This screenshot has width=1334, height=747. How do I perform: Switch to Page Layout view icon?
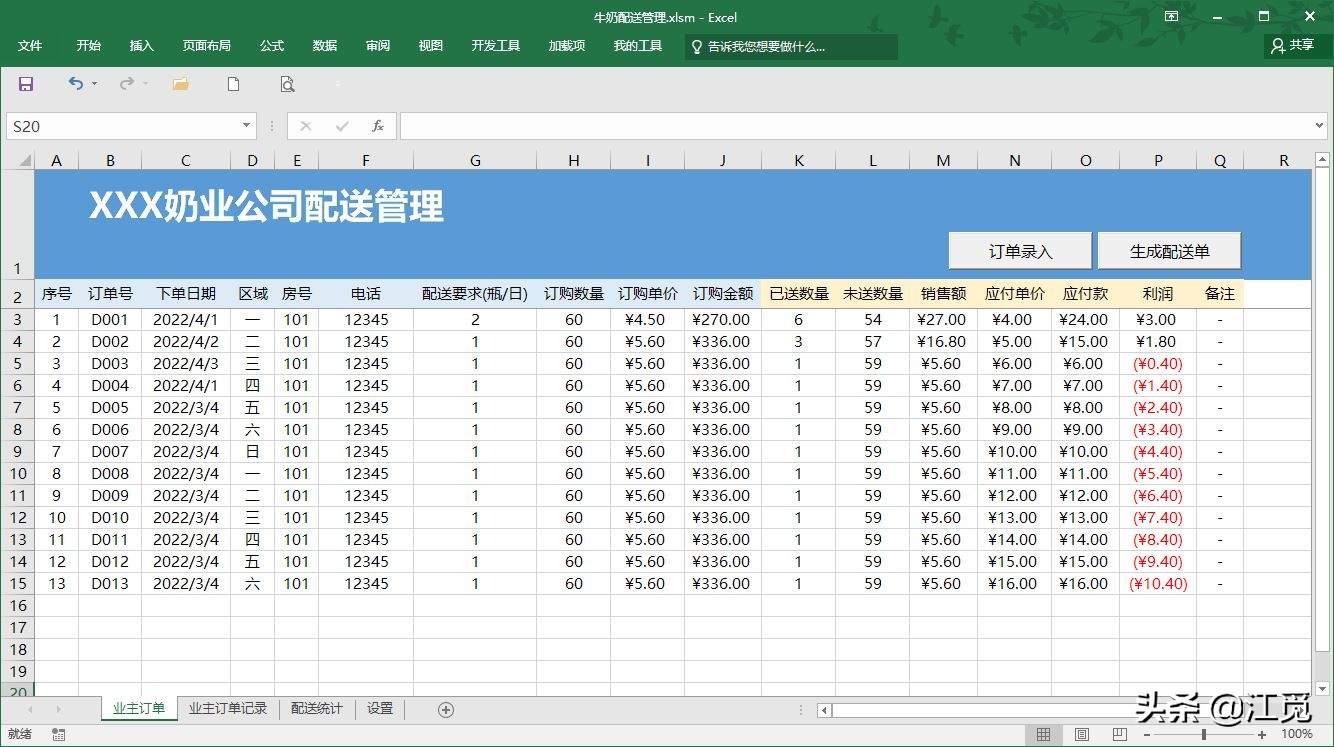(x=1082, y=734)
